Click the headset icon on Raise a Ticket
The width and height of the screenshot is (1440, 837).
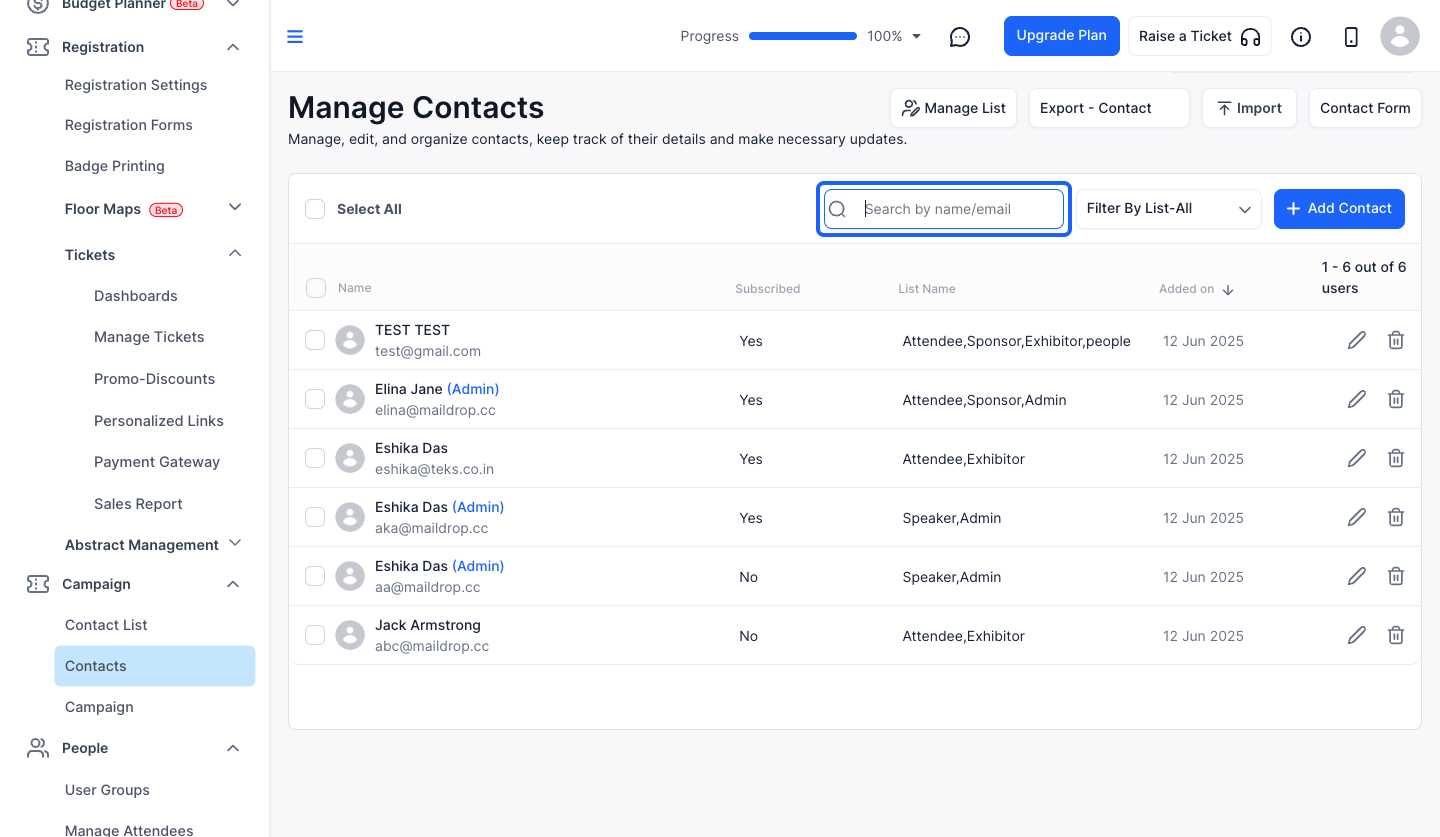pos(1250,37)
